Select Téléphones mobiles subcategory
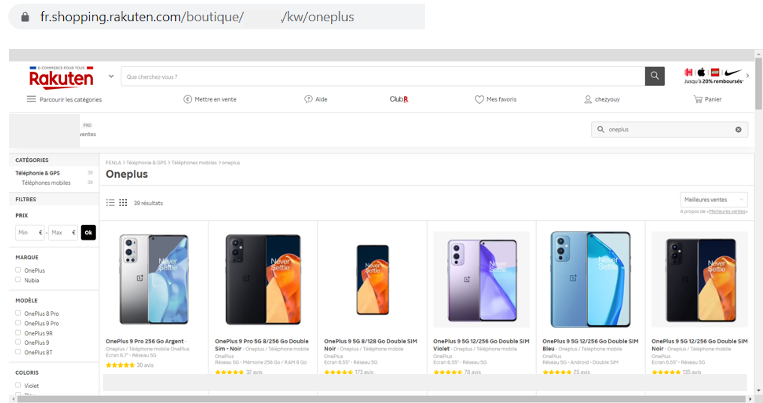The height and width of the screenshot is (403, 763). point(46,183)
